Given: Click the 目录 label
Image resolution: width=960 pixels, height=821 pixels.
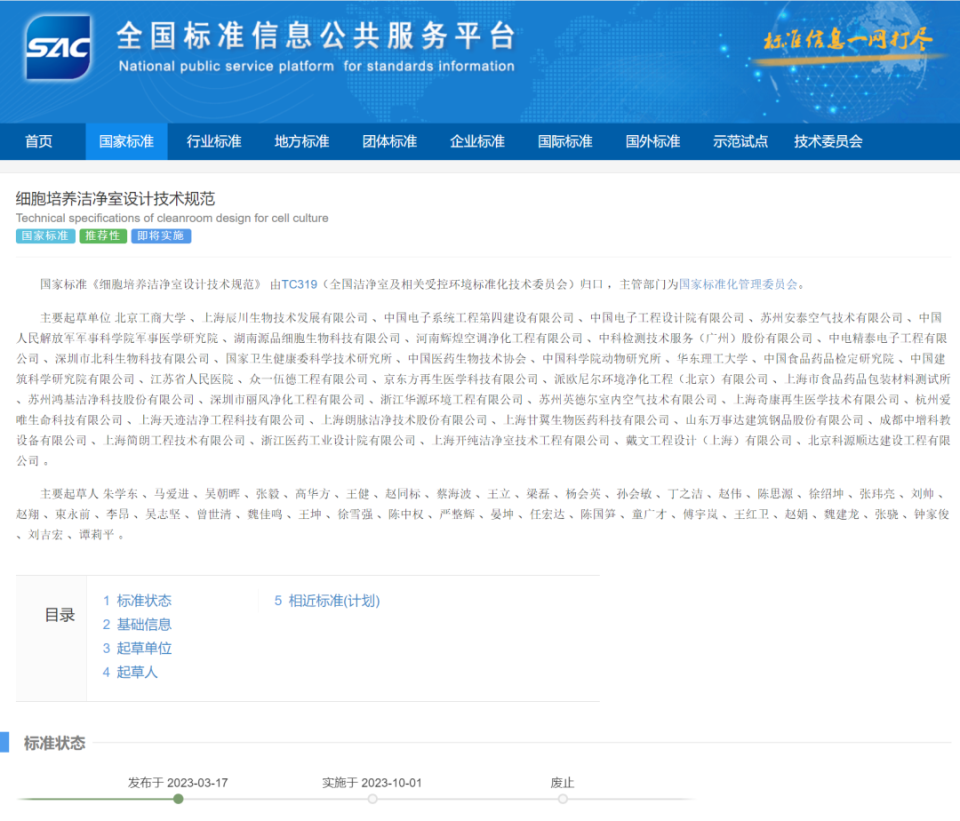Looking at the screenshot, I should click(x=60, y=615).
